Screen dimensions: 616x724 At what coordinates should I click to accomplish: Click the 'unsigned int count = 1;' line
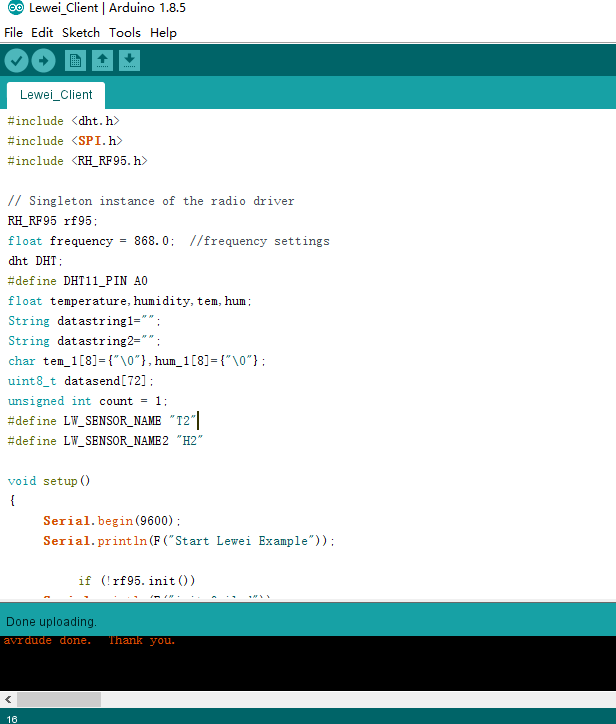click(88, 401)
